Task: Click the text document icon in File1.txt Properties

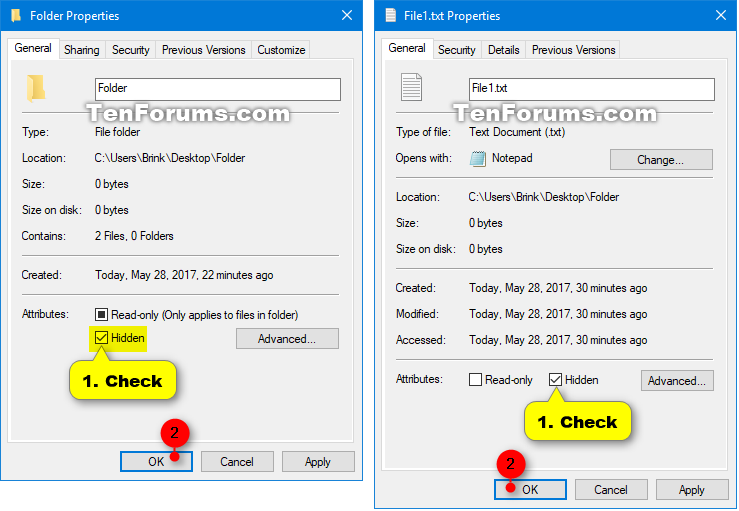Action: (x=411, y=87)
